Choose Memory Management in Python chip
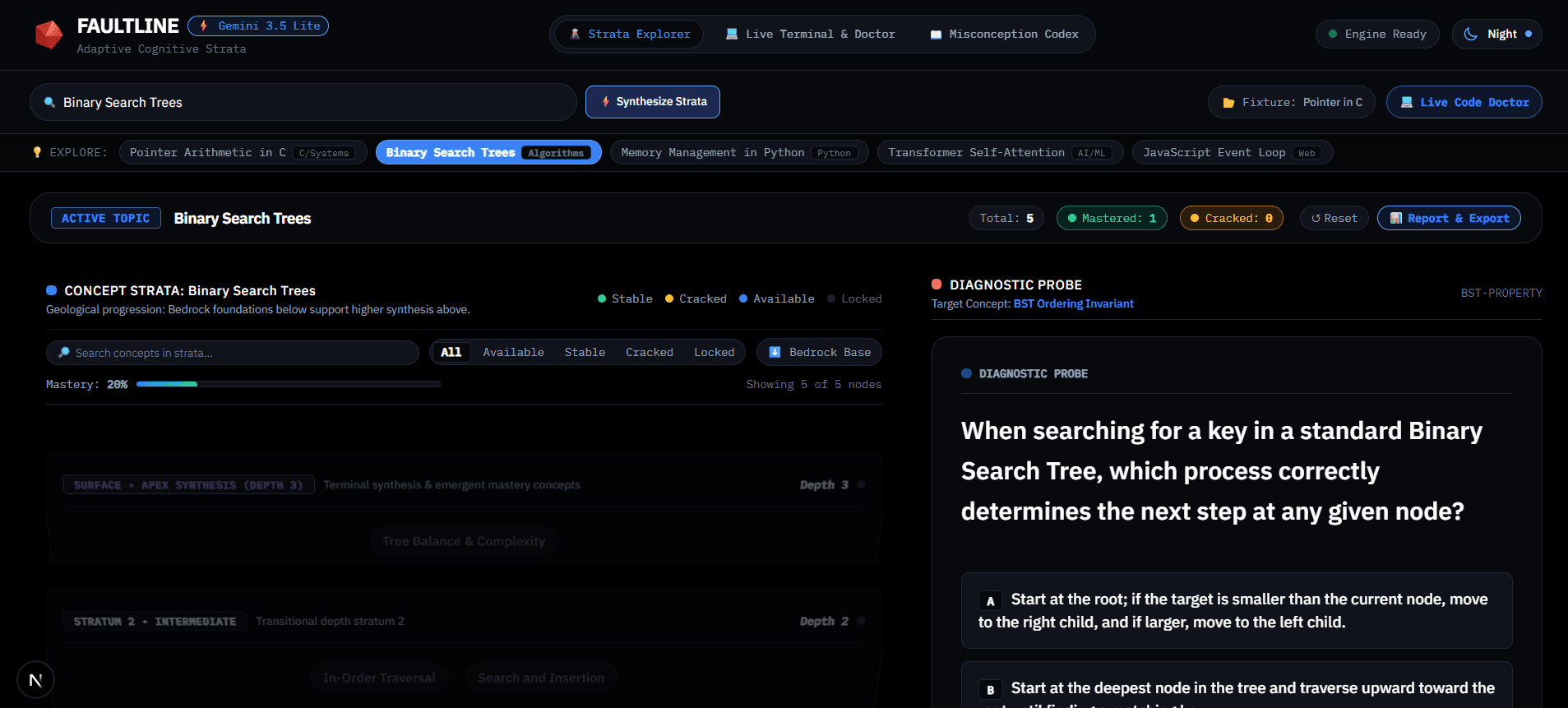 739,152
